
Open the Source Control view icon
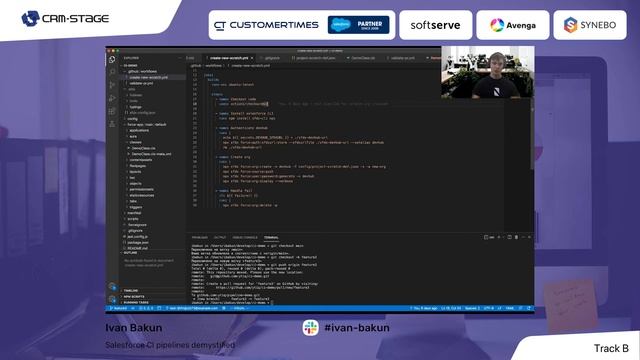(112, 85)
